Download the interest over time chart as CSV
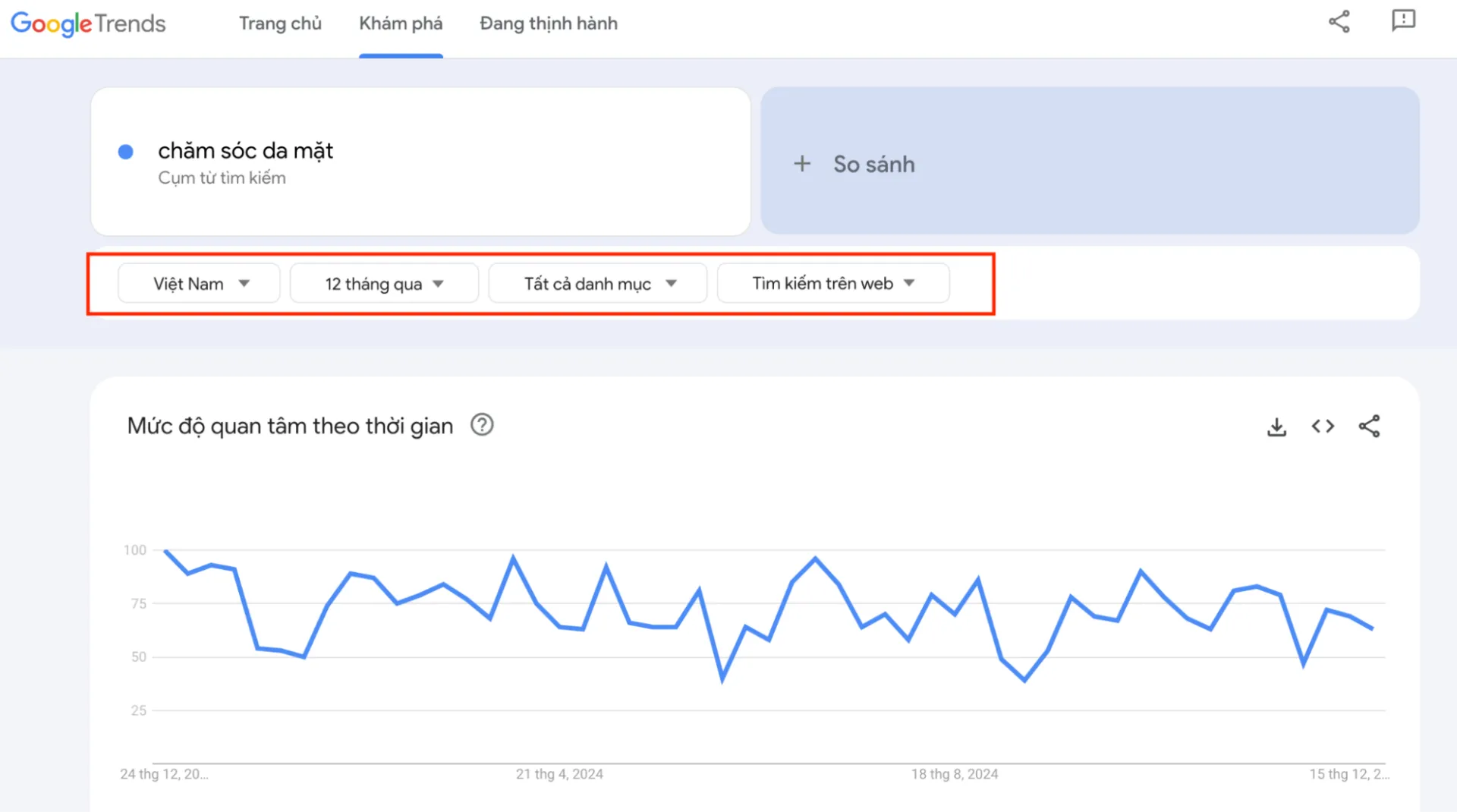Screen dimensions: 1457x812 [1276, 426]
